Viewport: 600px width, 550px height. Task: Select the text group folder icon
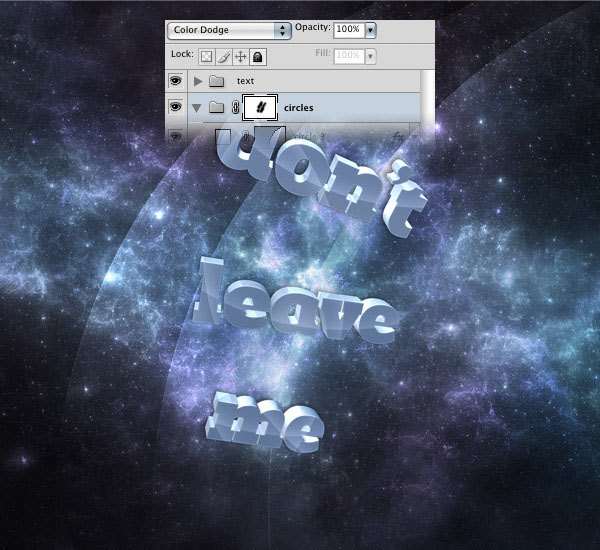(217, 81)
